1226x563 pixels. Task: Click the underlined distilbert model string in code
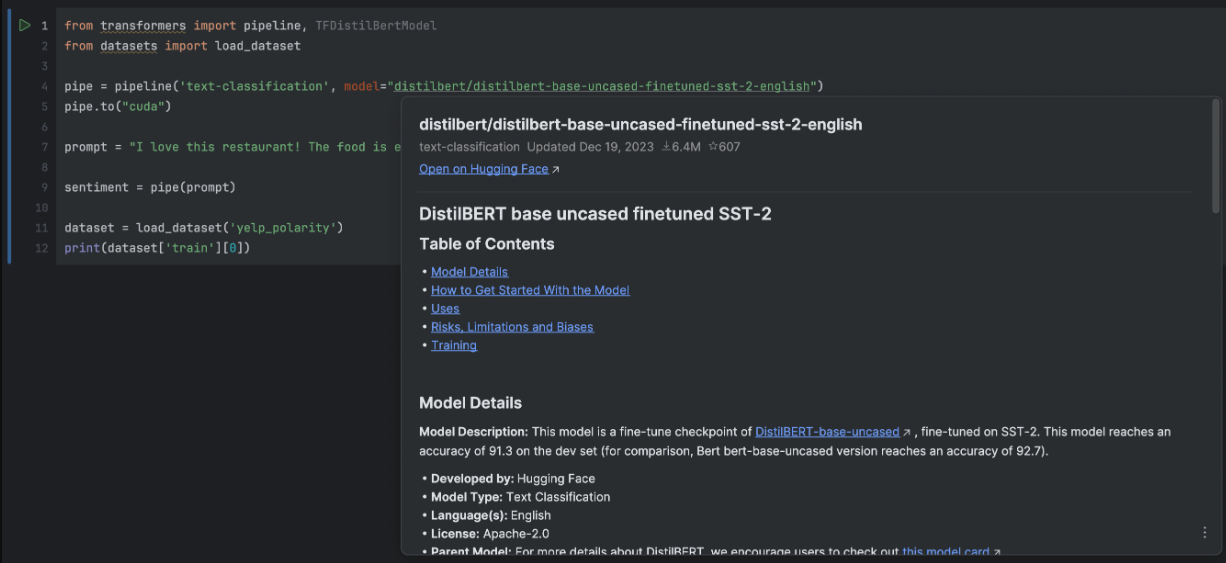pyautogui.click(x=602, y=86)
